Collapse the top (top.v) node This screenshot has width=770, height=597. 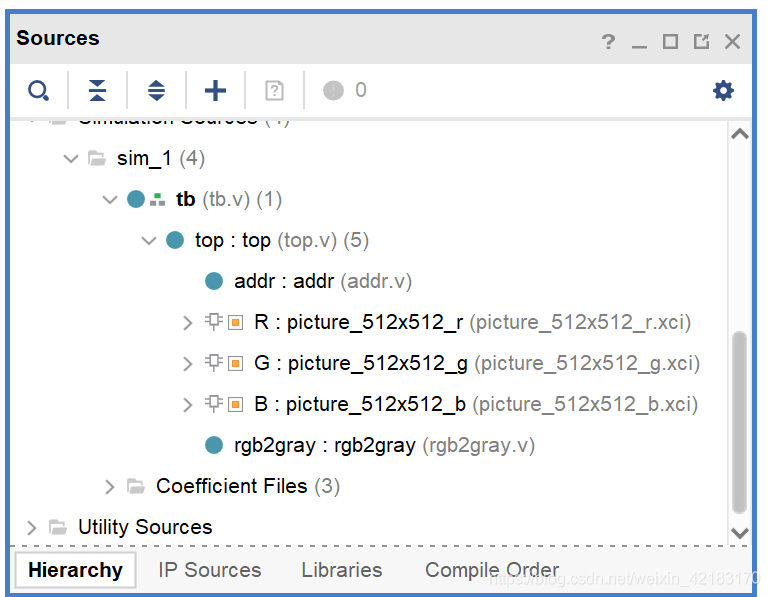coord(149,241)
